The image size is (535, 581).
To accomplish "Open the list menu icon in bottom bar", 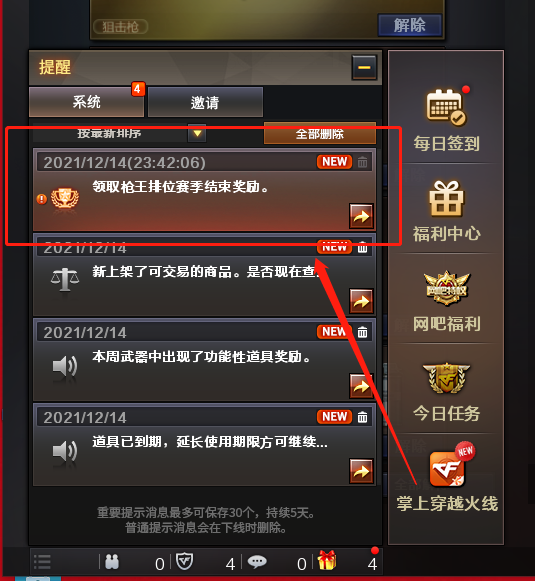I will [42, 562].
